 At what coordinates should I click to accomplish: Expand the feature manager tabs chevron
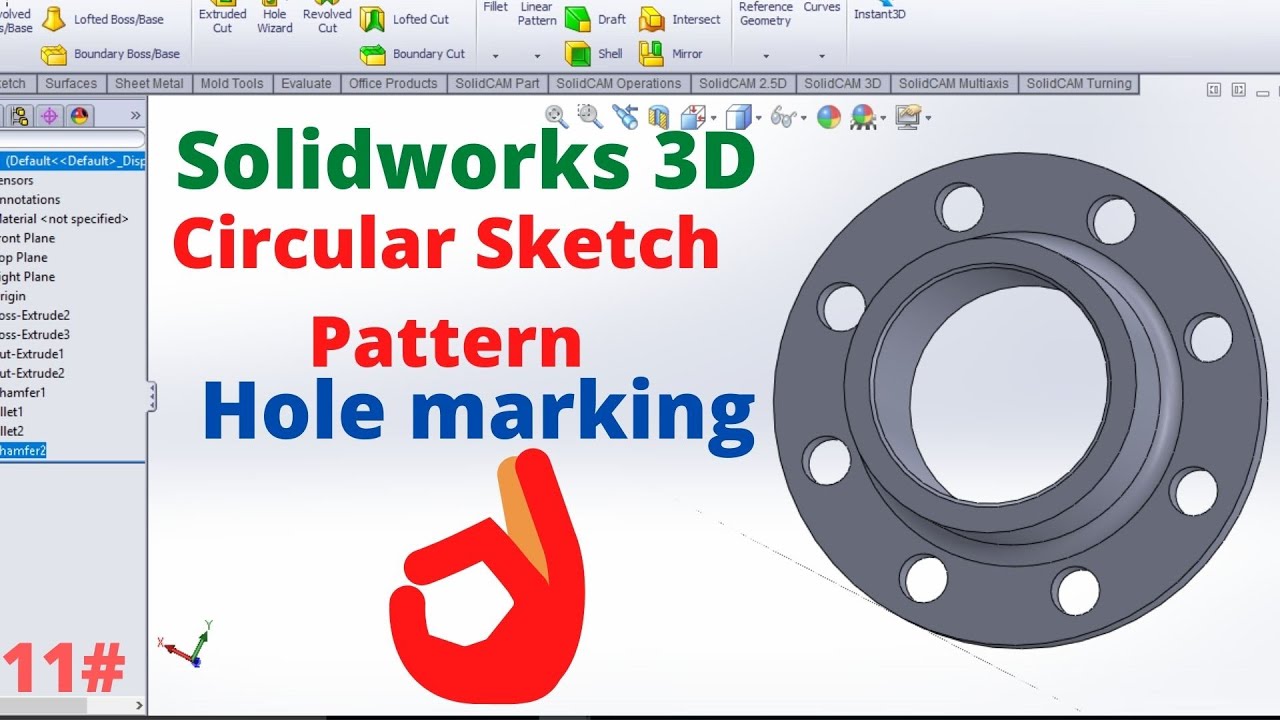[135, 115]
